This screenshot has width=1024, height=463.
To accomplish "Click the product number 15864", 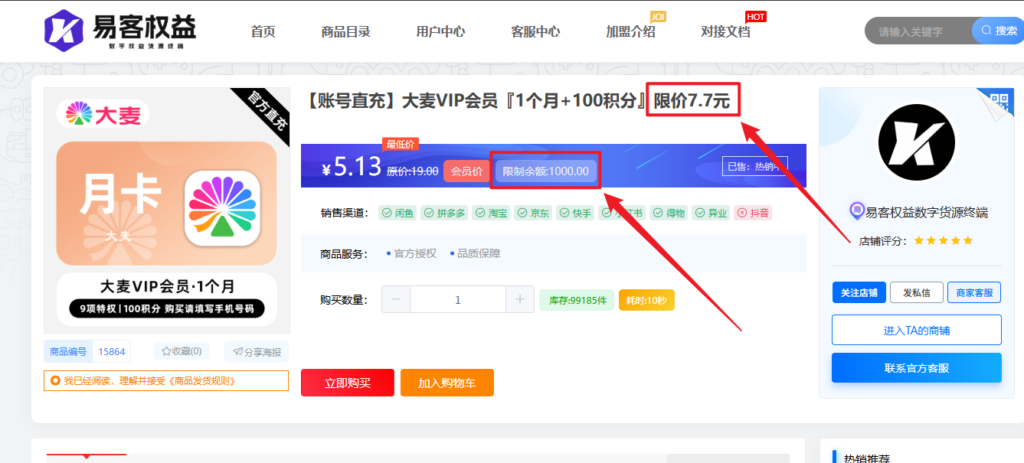I will tap(111, 351).
